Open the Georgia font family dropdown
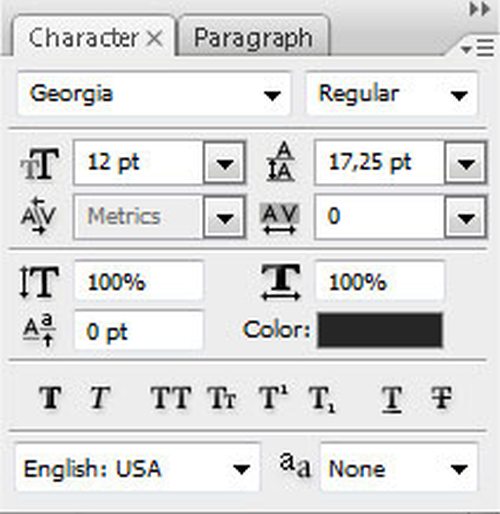This screenshot has height=514, width=500. tap(154, 94)
